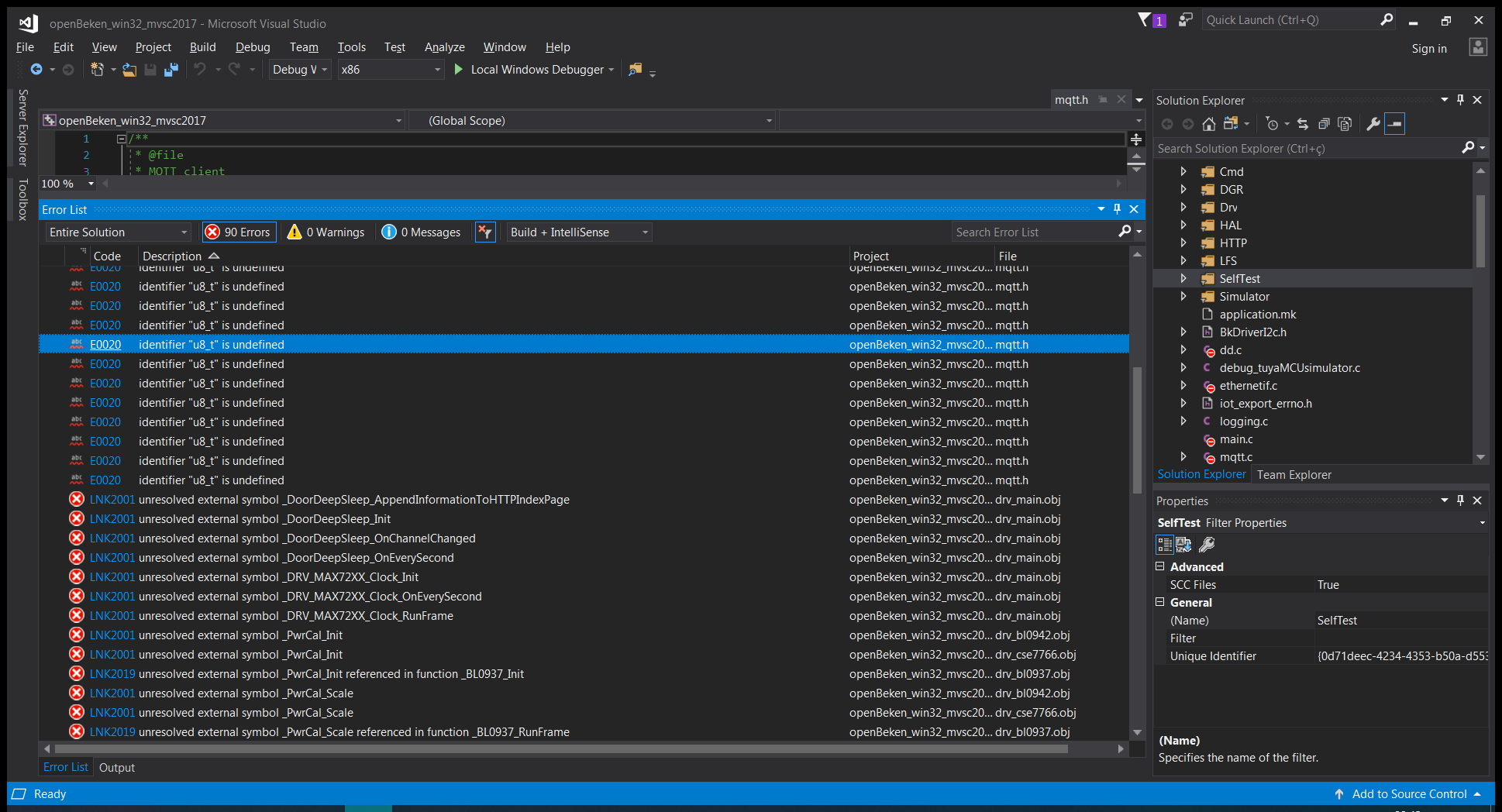The width and height of the screenshot is (1502, 812).
Task: Toggle the Preview Selected Items icon
Action: click(1394, 124)
